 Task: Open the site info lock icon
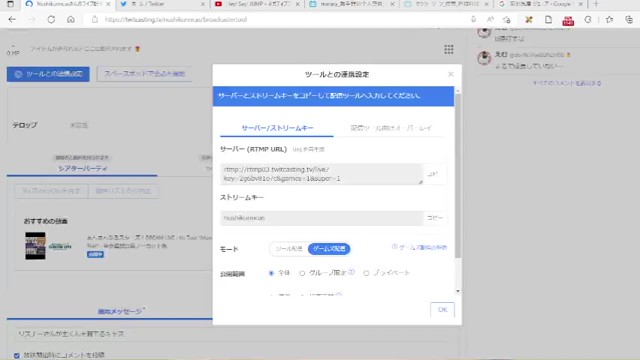[x=95, y=19]
